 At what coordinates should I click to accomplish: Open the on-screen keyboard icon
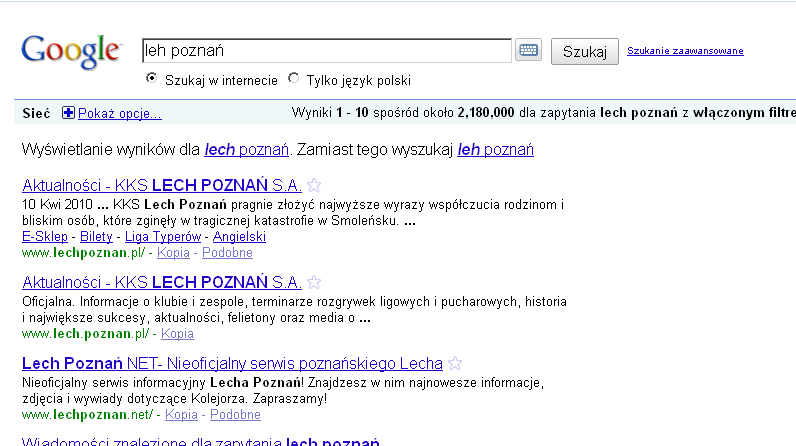[x=528, y=50]
